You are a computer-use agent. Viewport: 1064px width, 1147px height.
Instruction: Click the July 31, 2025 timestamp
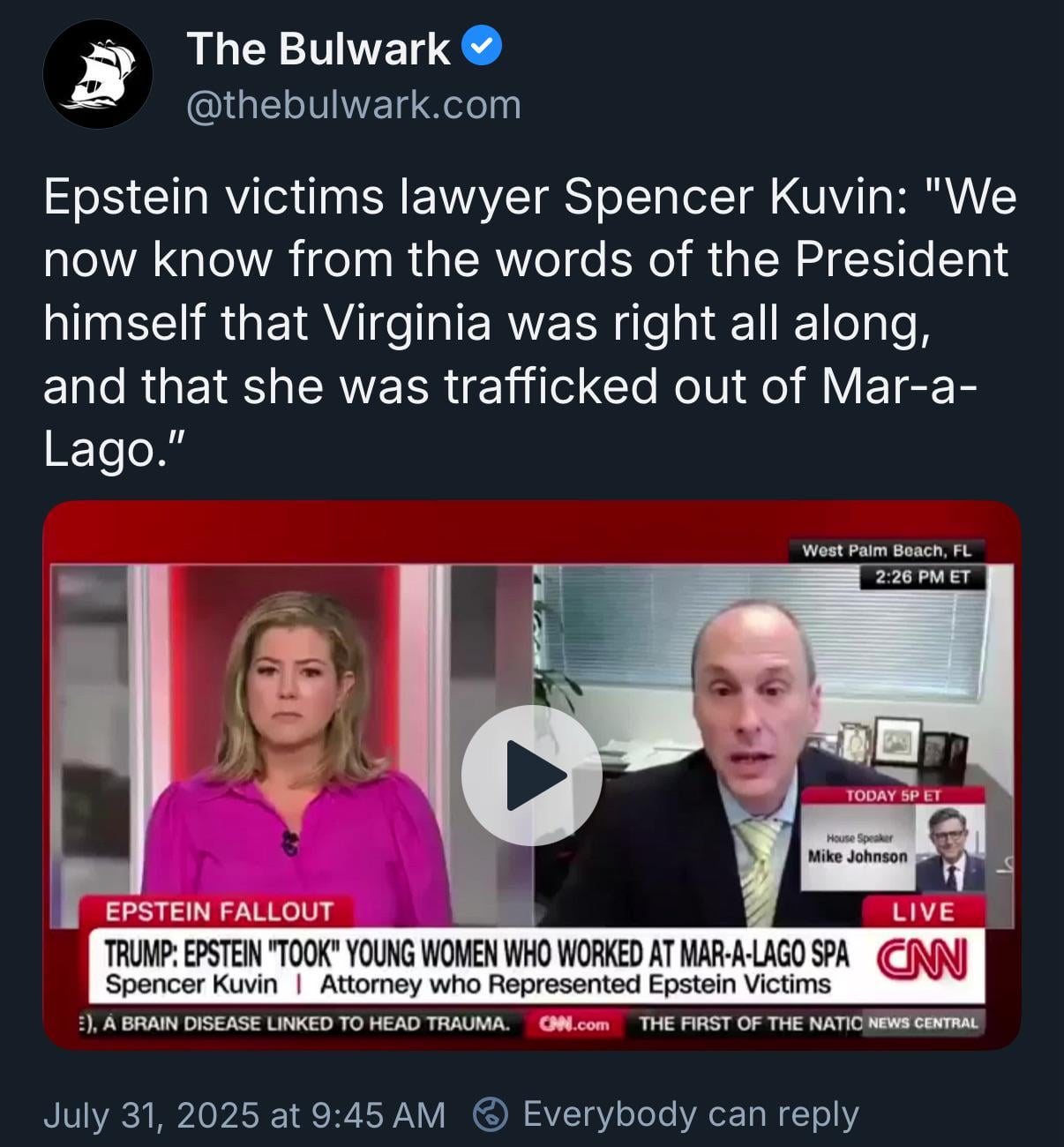[244, 1114]
